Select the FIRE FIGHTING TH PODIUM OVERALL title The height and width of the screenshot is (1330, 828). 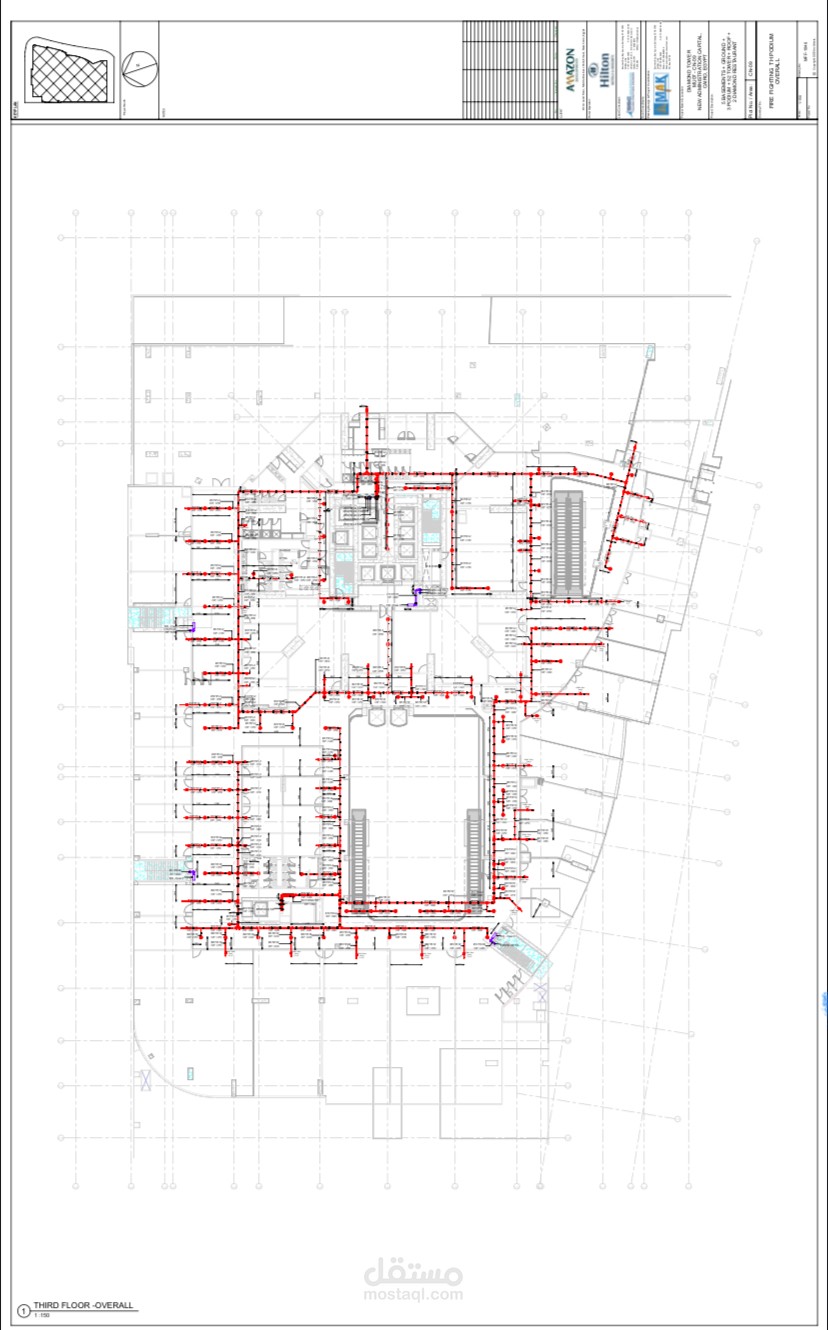[x=772, y=70]
